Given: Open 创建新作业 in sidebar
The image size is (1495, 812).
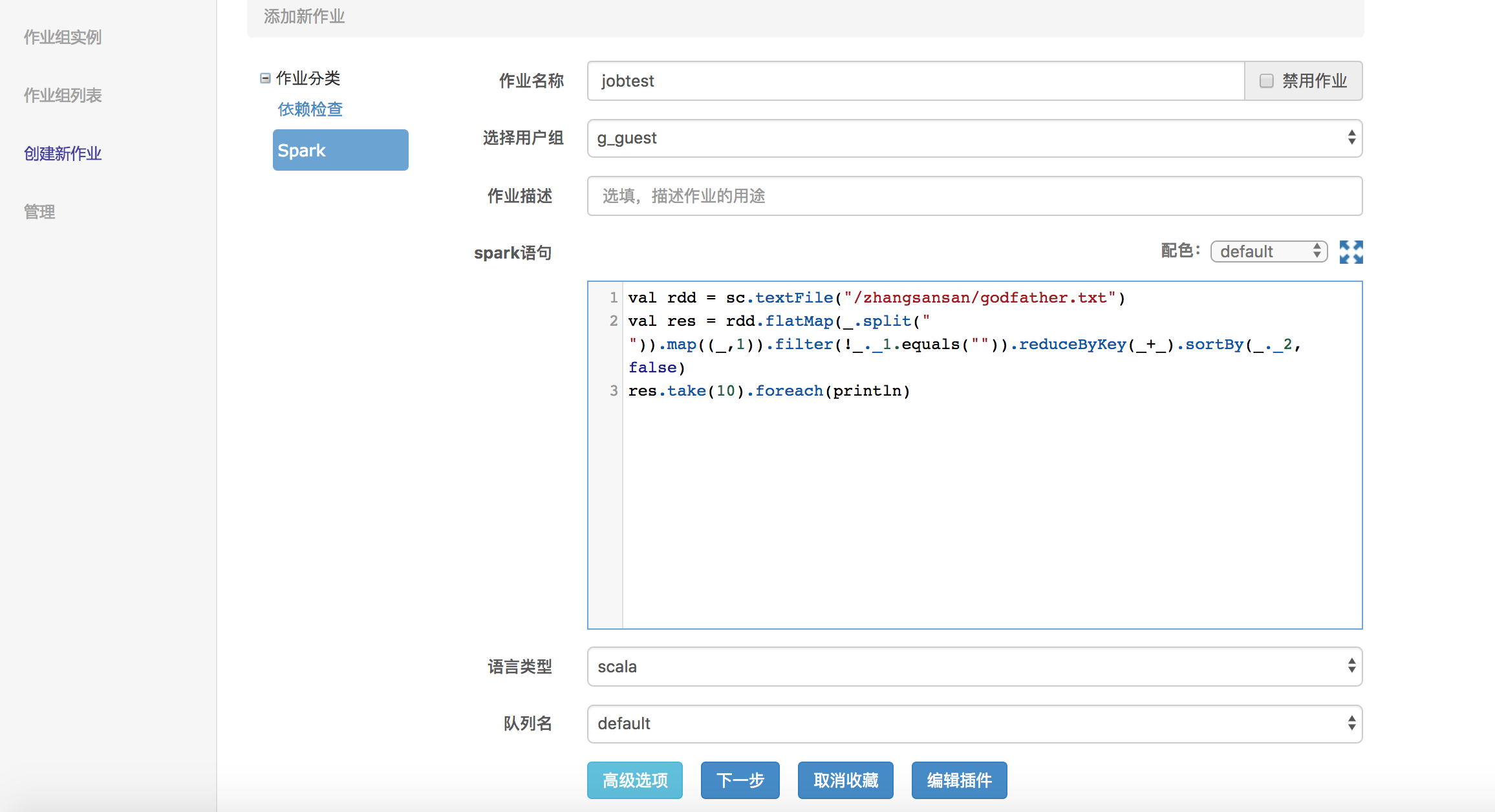Looking at the screenshot, I should pos(63,154).
